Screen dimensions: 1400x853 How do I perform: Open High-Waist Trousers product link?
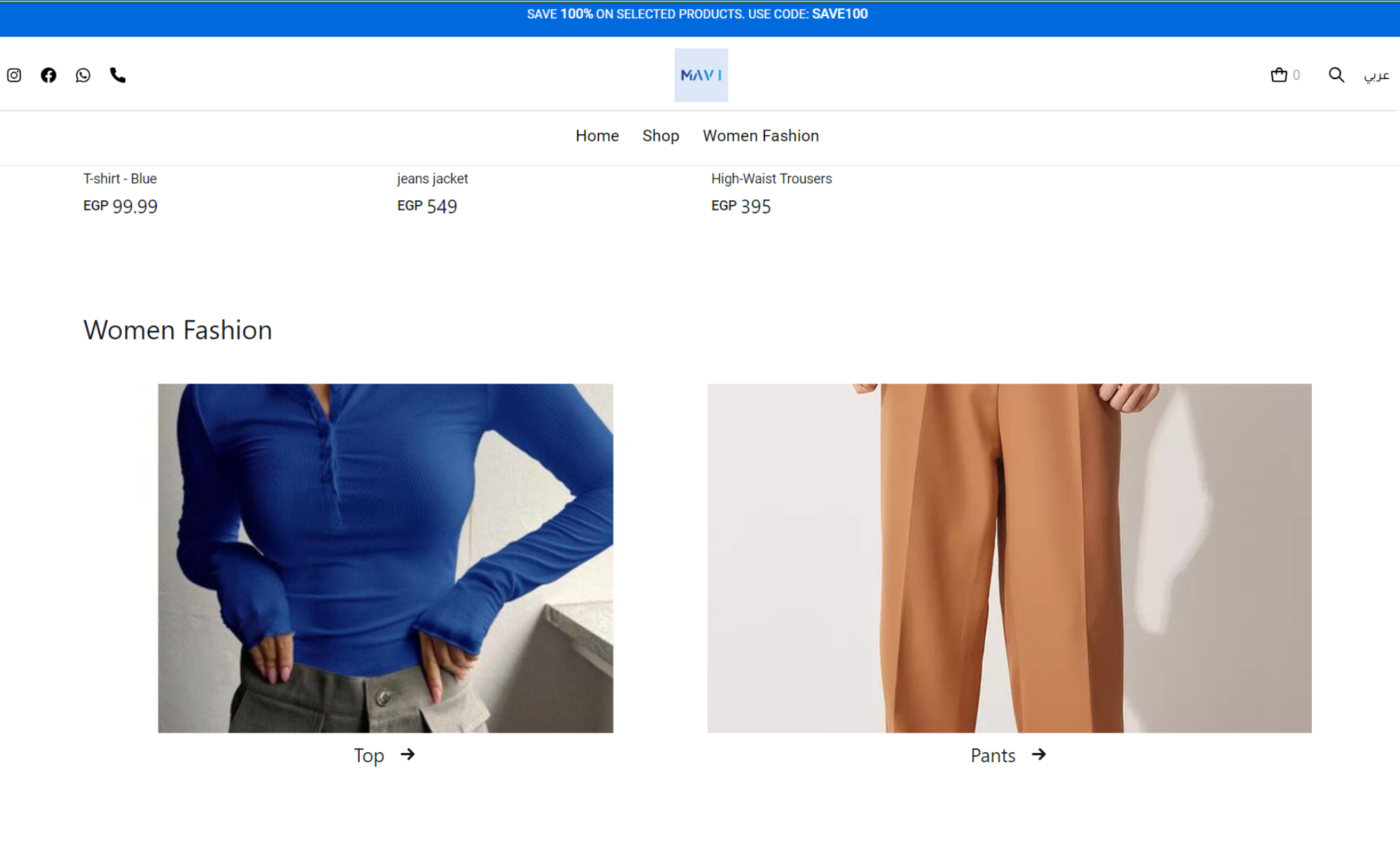771,178
